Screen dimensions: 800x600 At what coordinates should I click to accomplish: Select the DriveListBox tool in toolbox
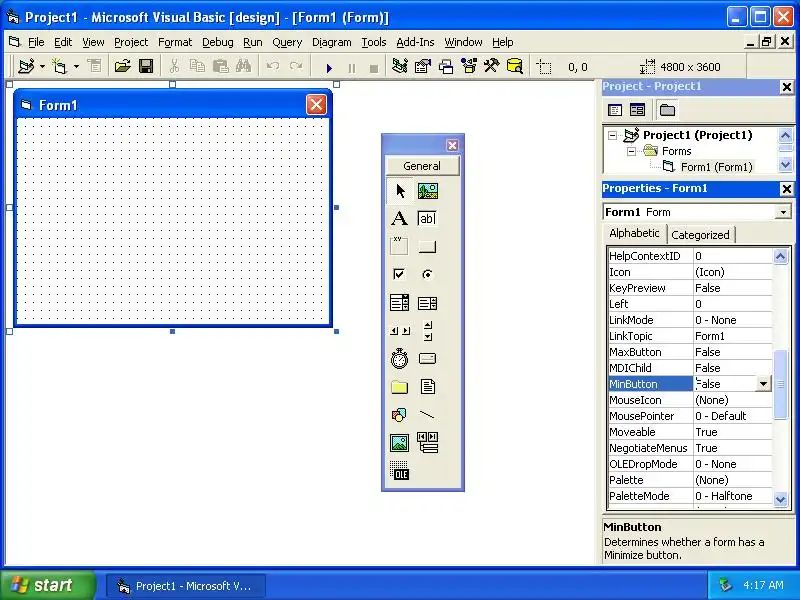[428, 359]
